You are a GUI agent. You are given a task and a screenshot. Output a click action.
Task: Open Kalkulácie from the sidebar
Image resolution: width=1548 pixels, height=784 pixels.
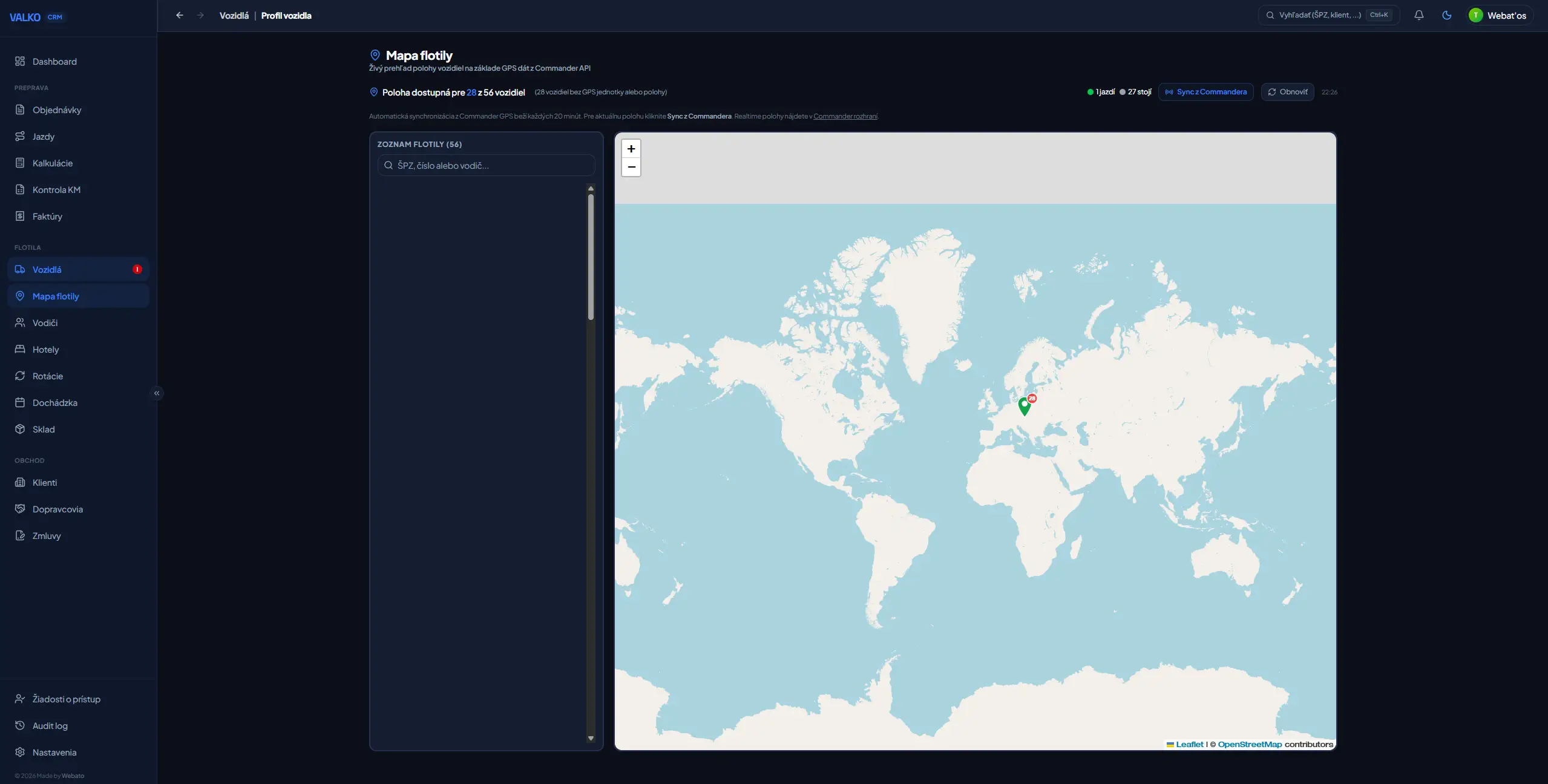(78, 163)
